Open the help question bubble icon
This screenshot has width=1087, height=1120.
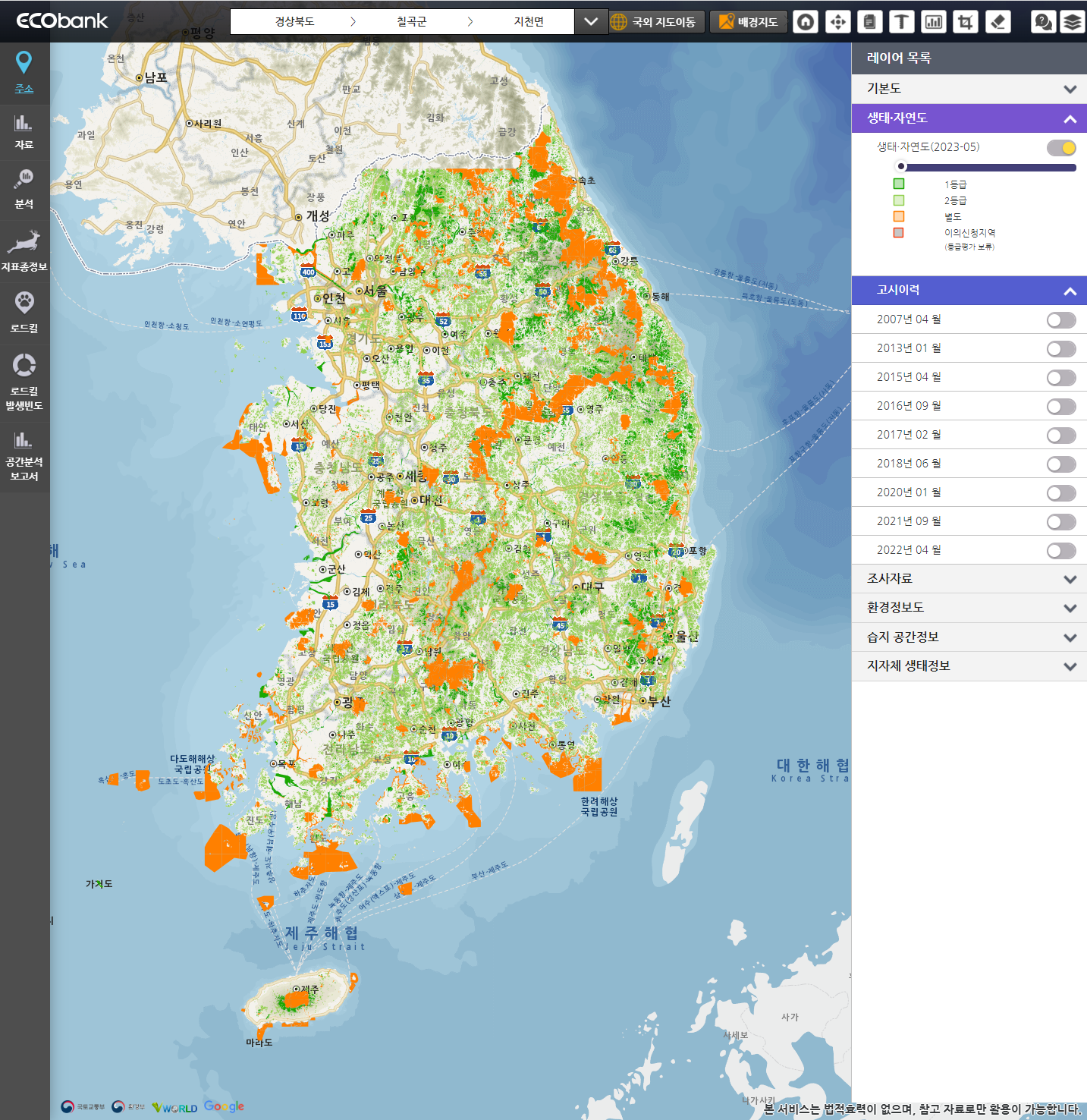tap(1044, 22)
